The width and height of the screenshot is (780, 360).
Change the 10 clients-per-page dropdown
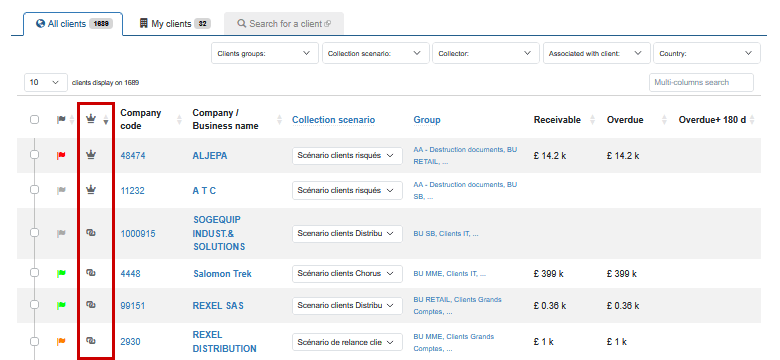coord(46,83)
